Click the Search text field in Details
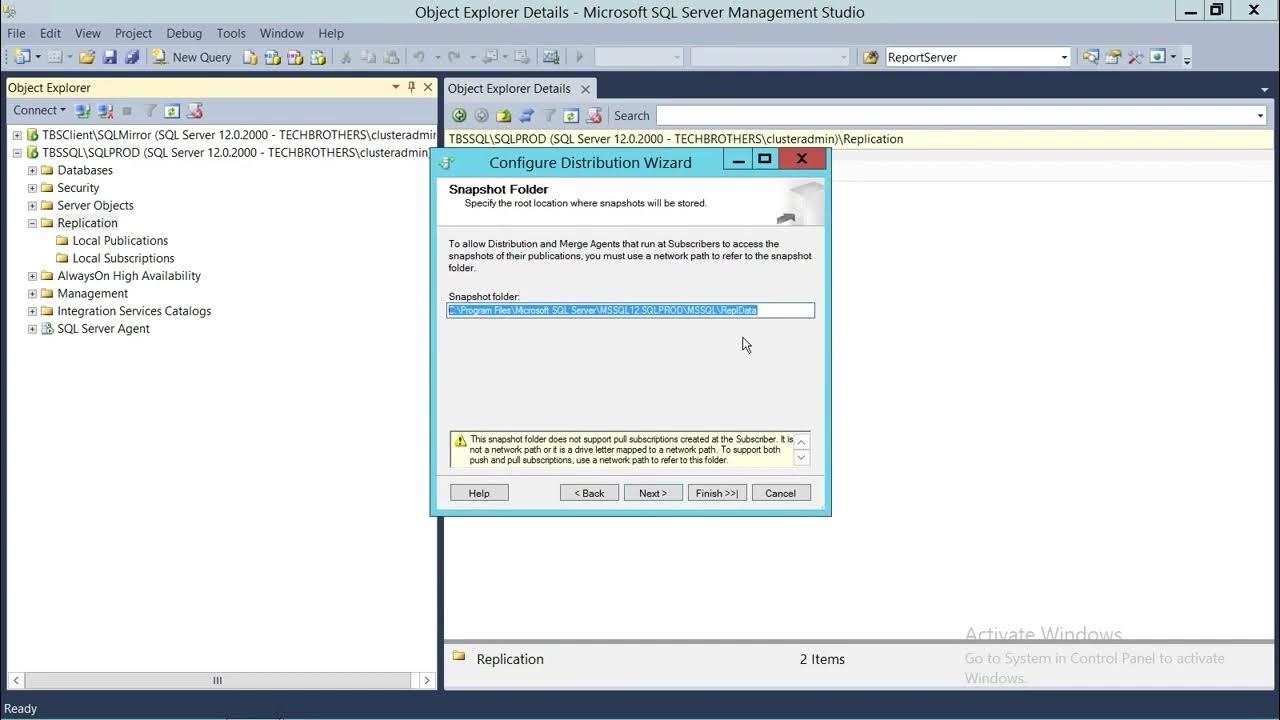This screenshot has height=720, width=1280. pos(955,116)
